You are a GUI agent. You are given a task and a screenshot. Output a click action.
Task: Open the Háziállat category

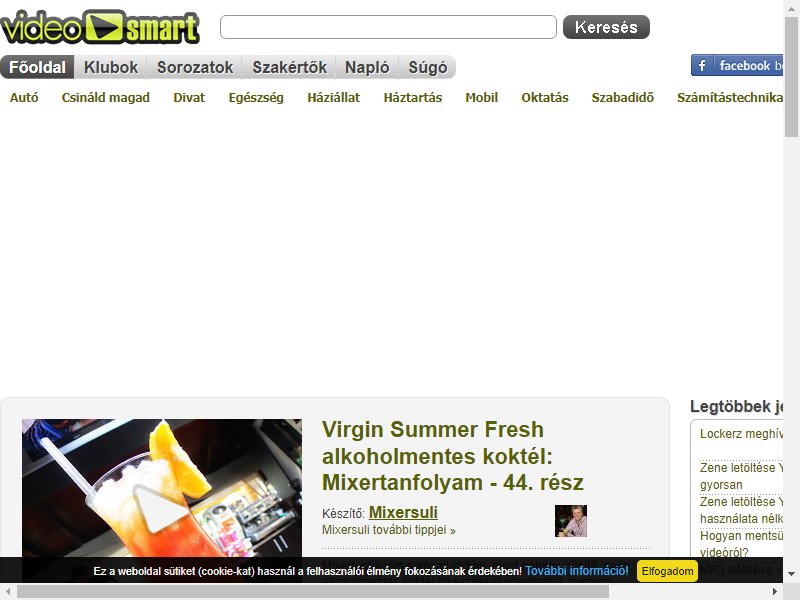click(334, 97)
